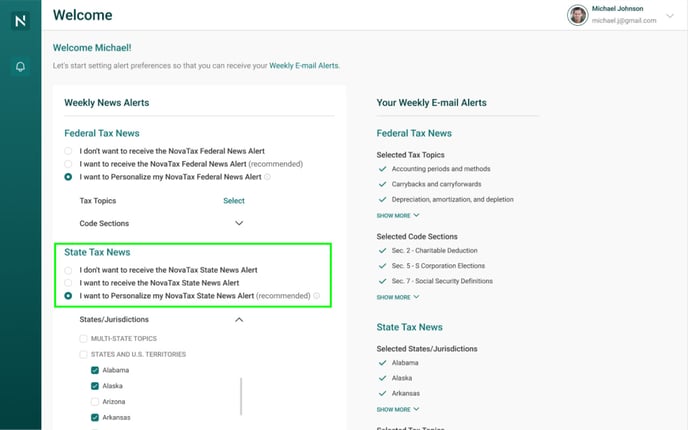The height and width of the screenshot is (430, 688).
Task: Click Alaska in Selected States/Jurisdictions summary
Action: tap(402, 378)
